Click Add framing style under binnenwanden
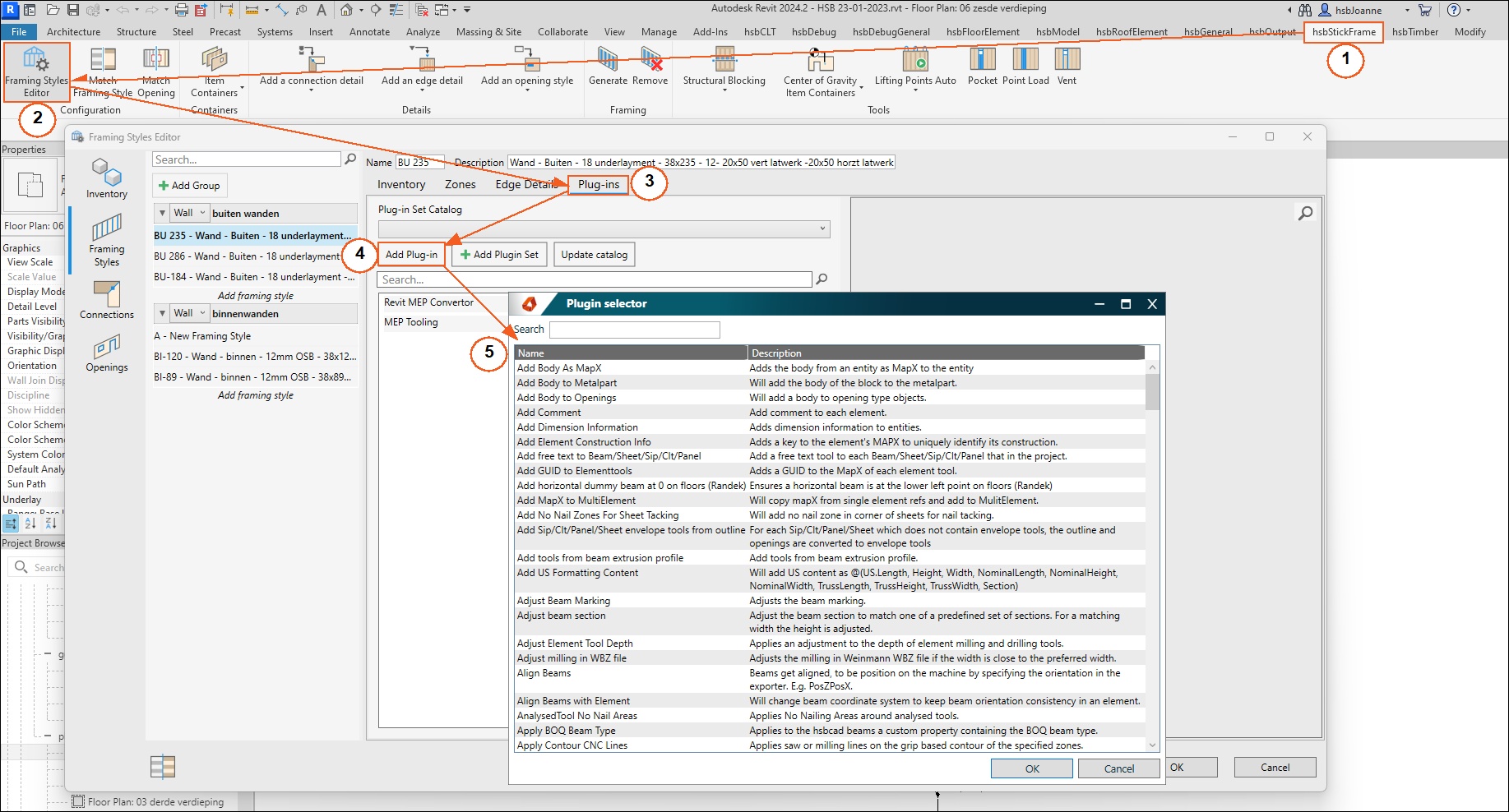 (x=255, y=395)
